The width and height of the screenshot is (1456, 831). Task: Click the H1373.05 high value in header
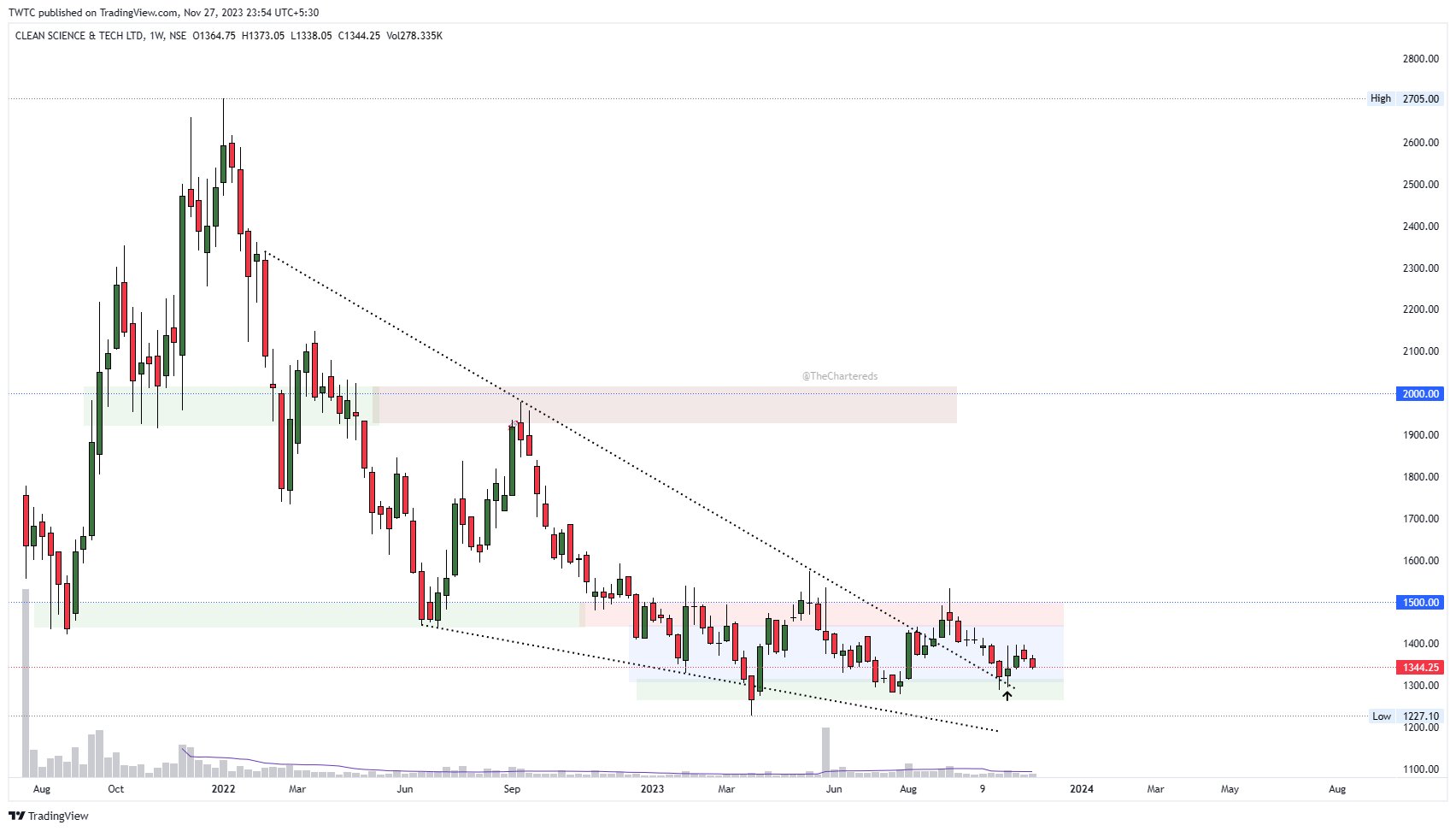[263, 36]
